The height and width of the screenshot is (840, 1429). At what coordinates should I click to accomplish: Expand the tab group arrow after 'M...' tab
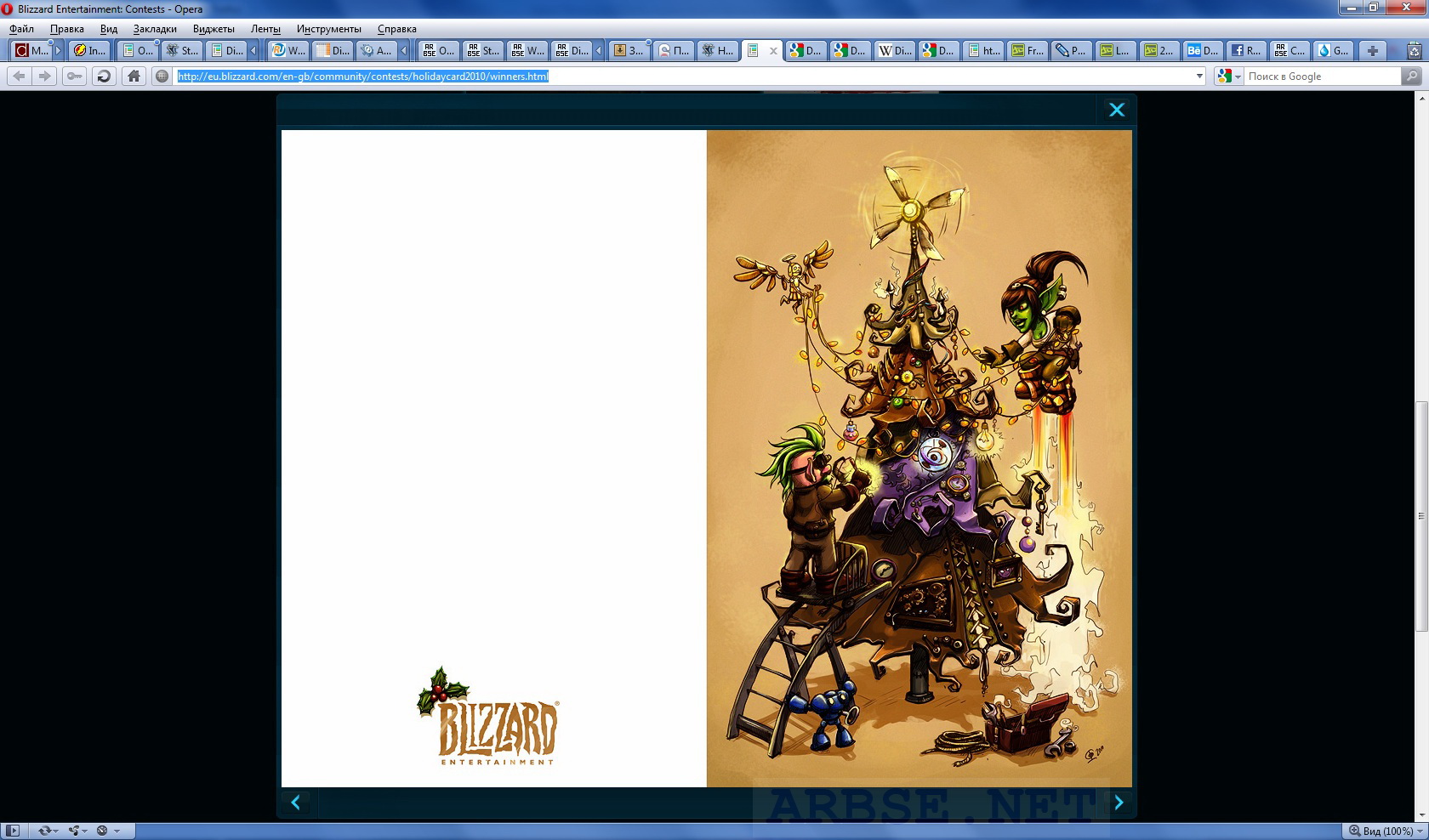click(59, 51)
